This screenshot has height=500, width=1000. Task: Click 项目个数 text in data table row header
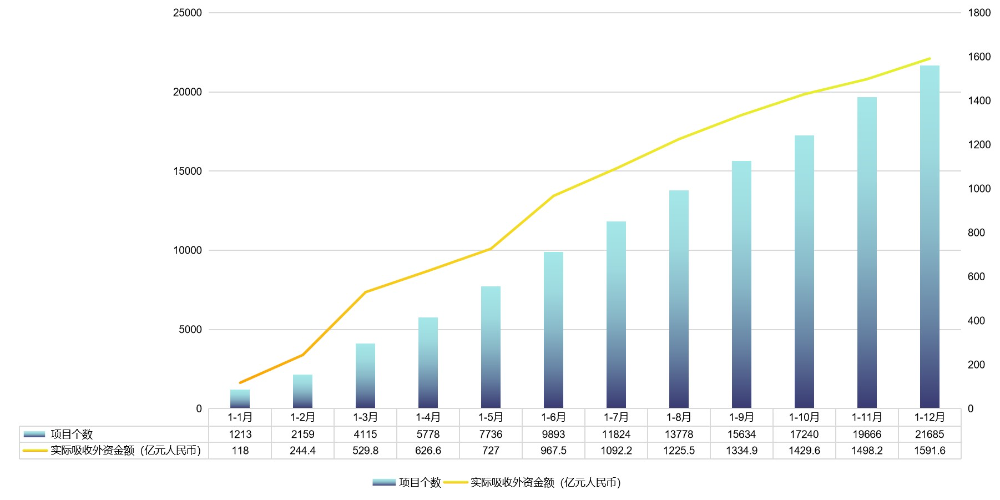(x=71, y=434)
